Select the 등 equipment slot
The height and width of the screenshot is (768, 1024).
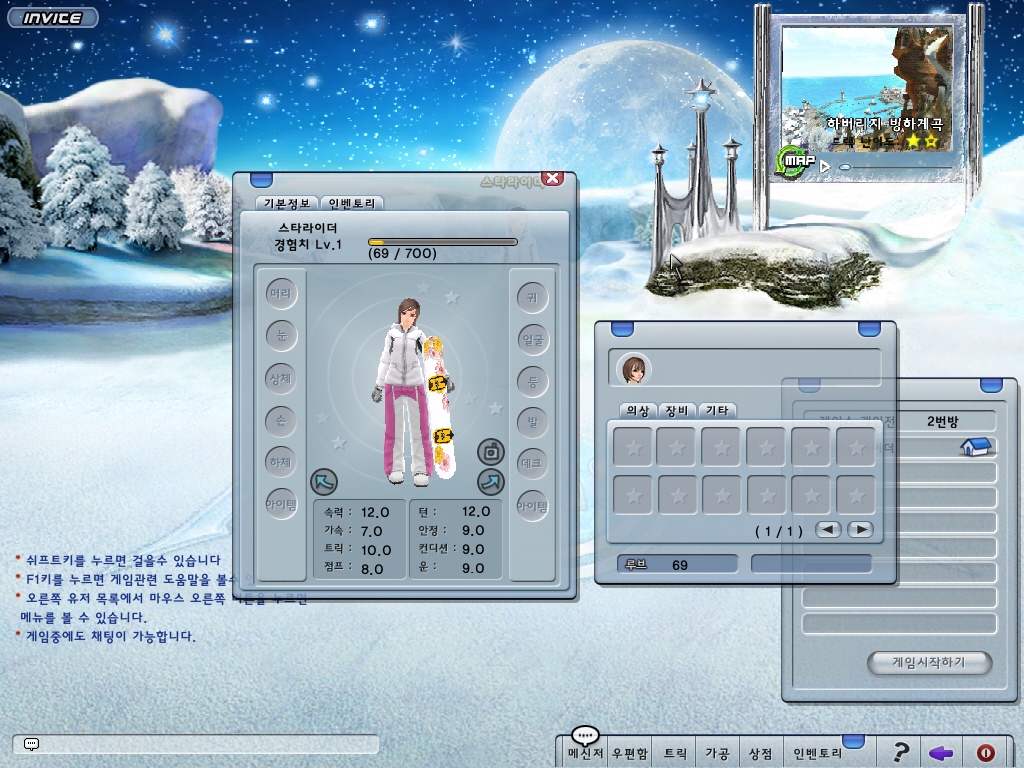tap(532, 382)
